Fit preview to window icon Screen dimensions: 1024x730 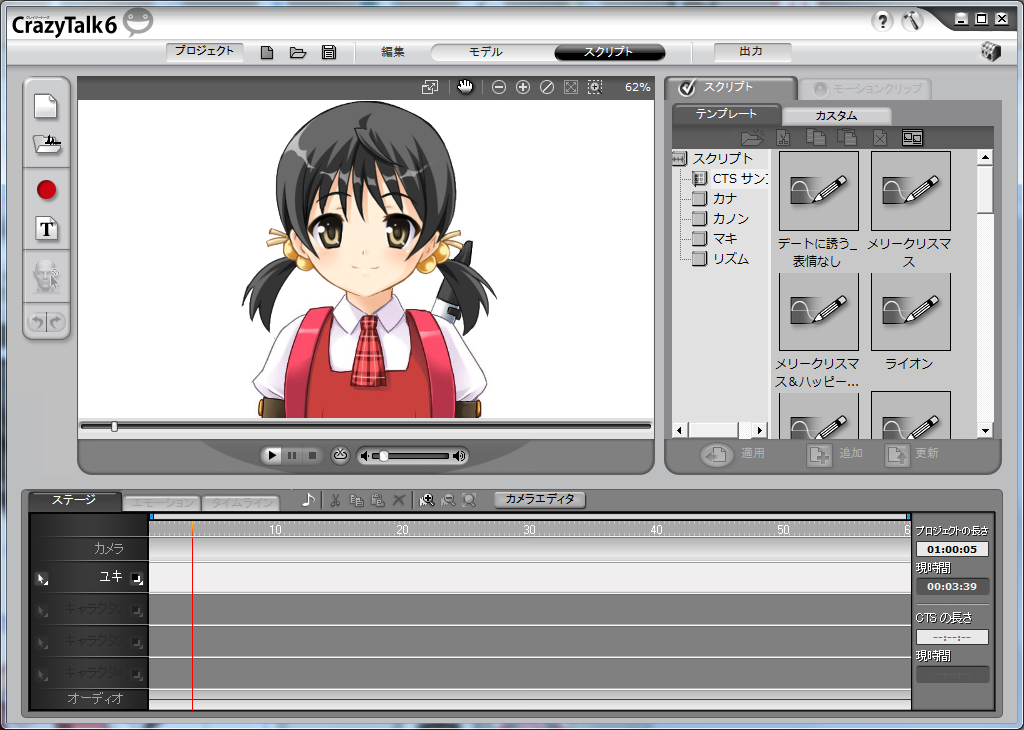pos(571,87)
